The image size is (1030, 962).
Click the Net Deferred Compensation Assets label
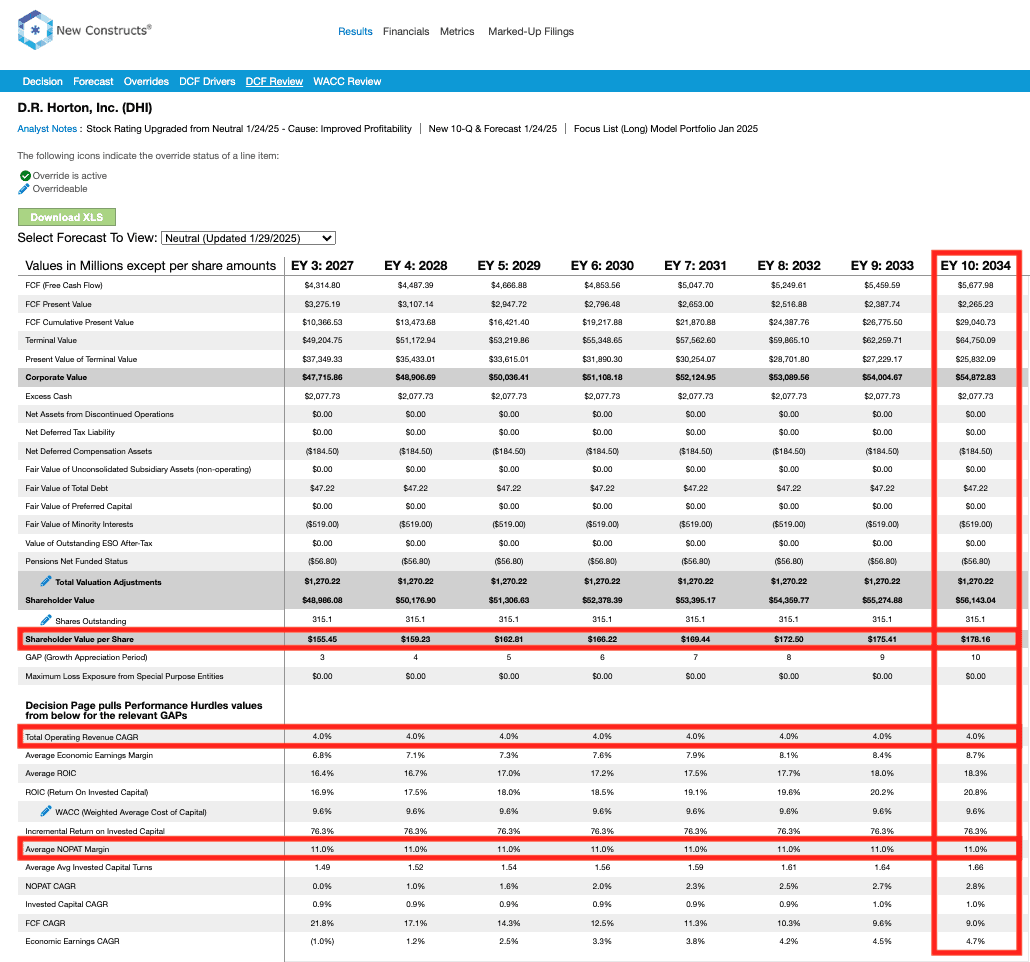[89, 451]
